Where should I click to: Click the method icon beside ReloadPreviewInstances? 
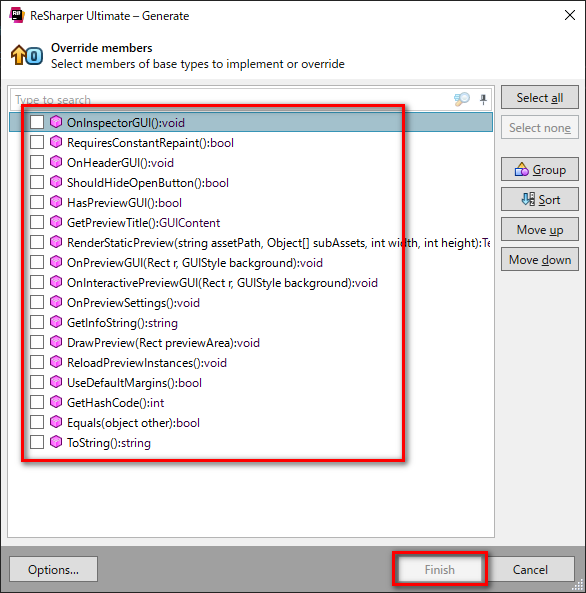(56, 362)
